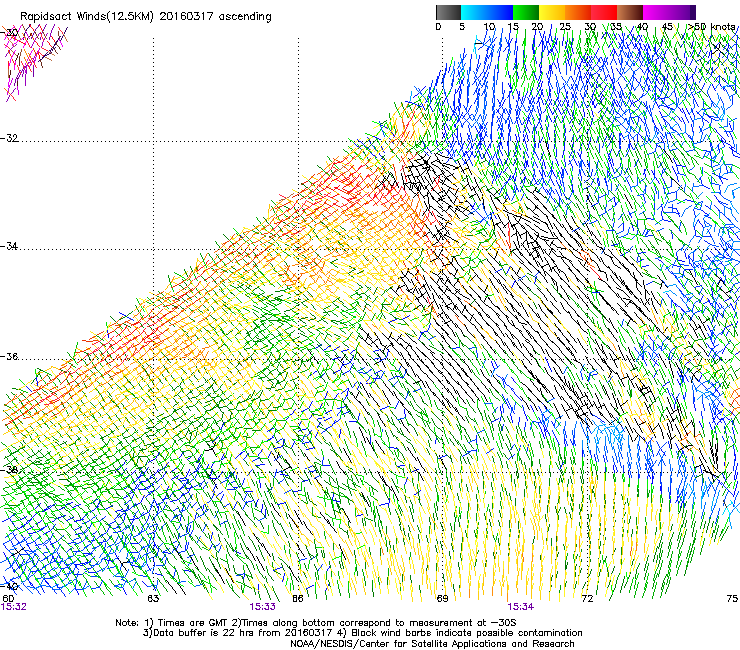
Task: Click the cyan 5-10 knots legend swatch
Action: click(474, 12)
